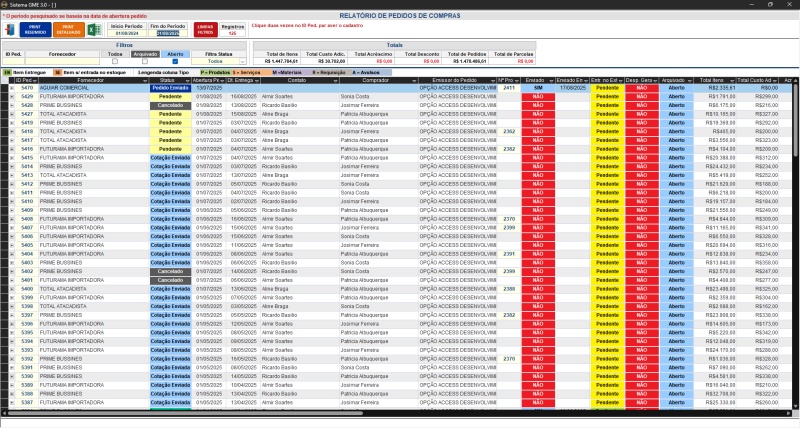Export report with the Excel icon
This screenshot has width=800, height=428.
[x=93, y=31]
